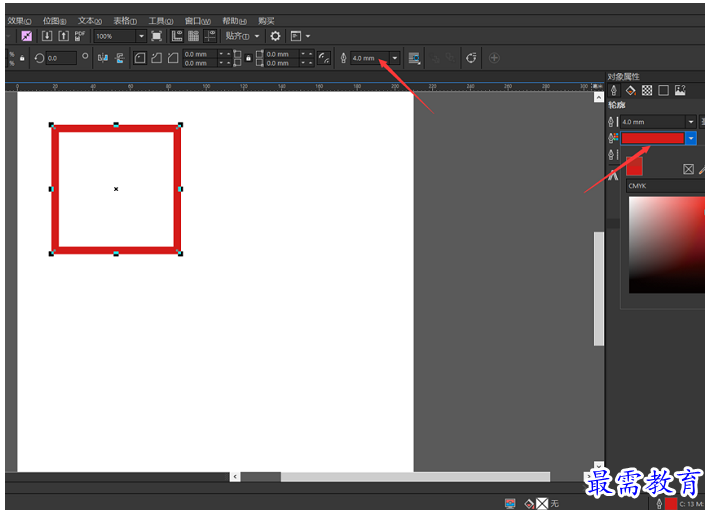Click the no color crossed-box icon
The width and height of the screenshot is (709, 514).
click(688, 169)
